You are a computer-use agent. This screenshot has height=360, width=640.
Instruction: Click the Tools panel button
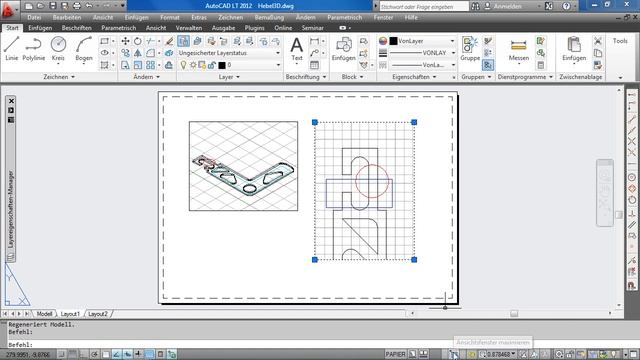(x=620, y=41)
